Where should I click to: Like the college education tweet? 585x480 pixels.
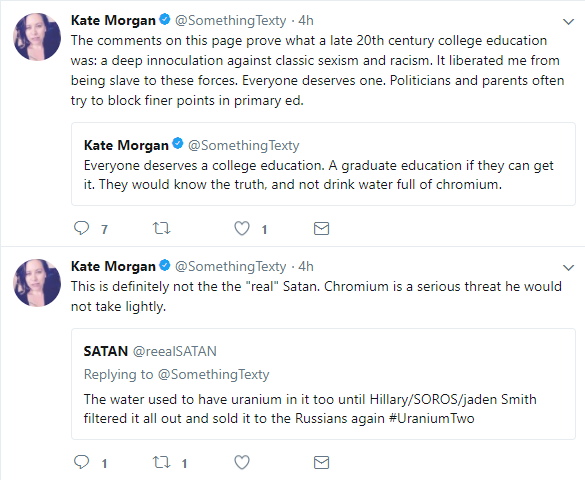click(242, 228)
